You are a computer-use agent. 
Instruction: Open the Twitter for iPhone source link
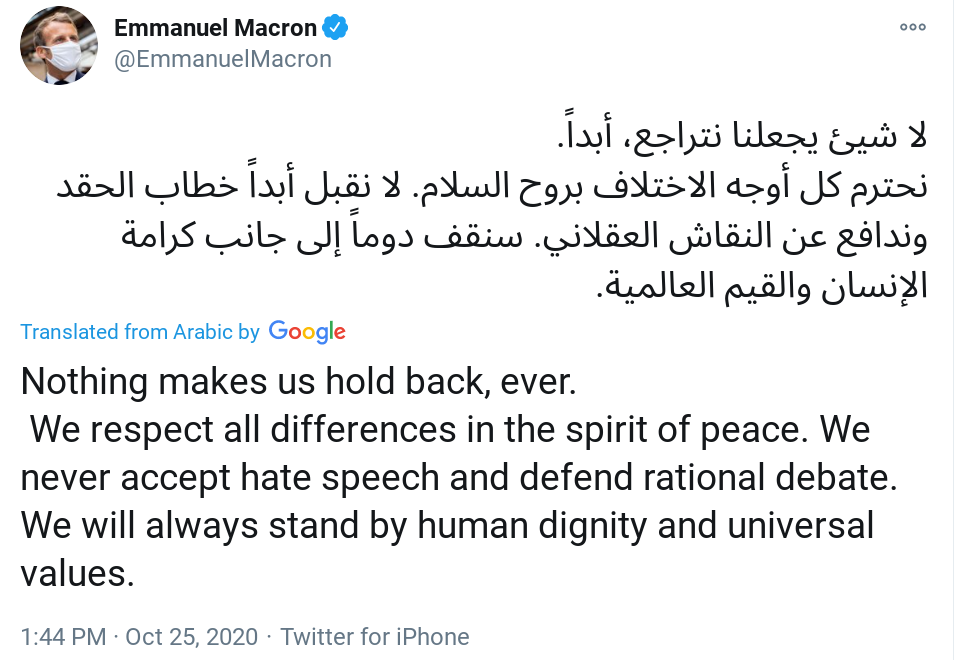(375, 636)
